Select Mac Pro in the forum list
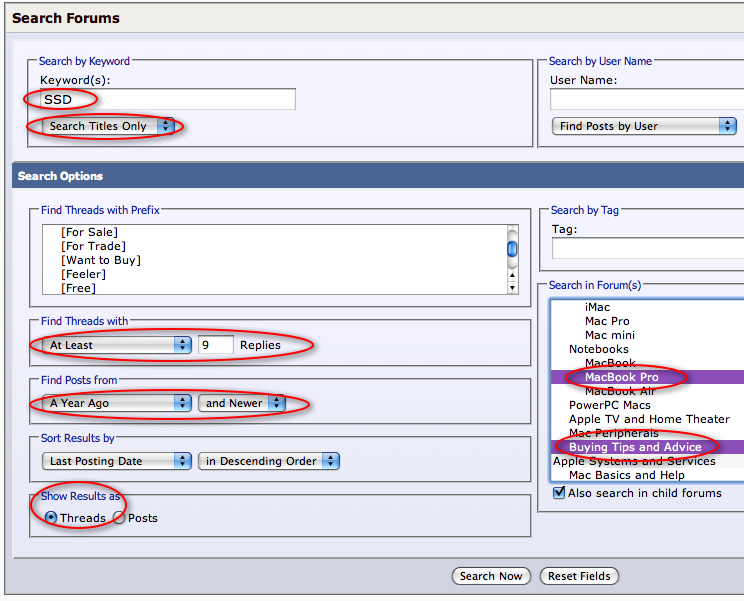This screenshot has height=601, width=744. tap(607, 321)
